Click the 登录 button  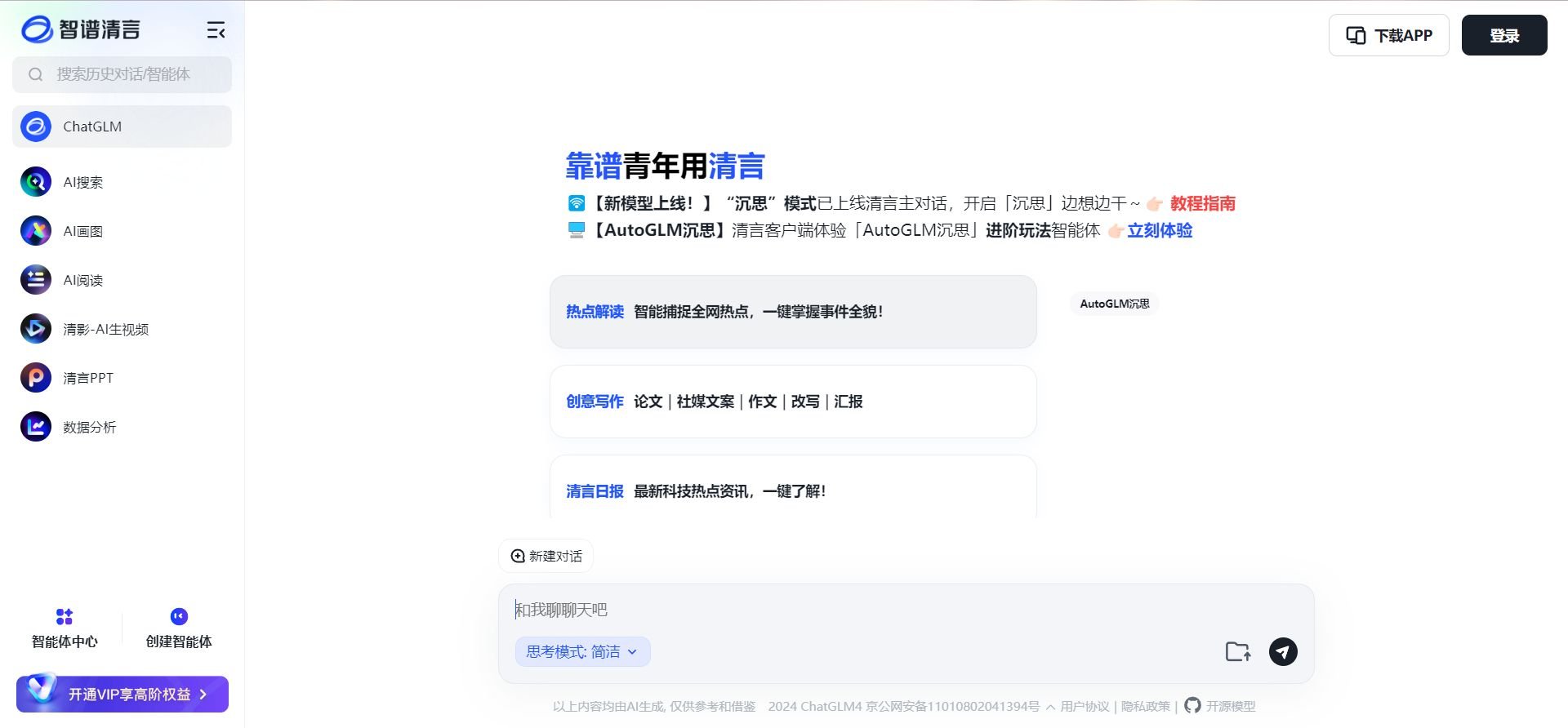(x=1504, y=35)
